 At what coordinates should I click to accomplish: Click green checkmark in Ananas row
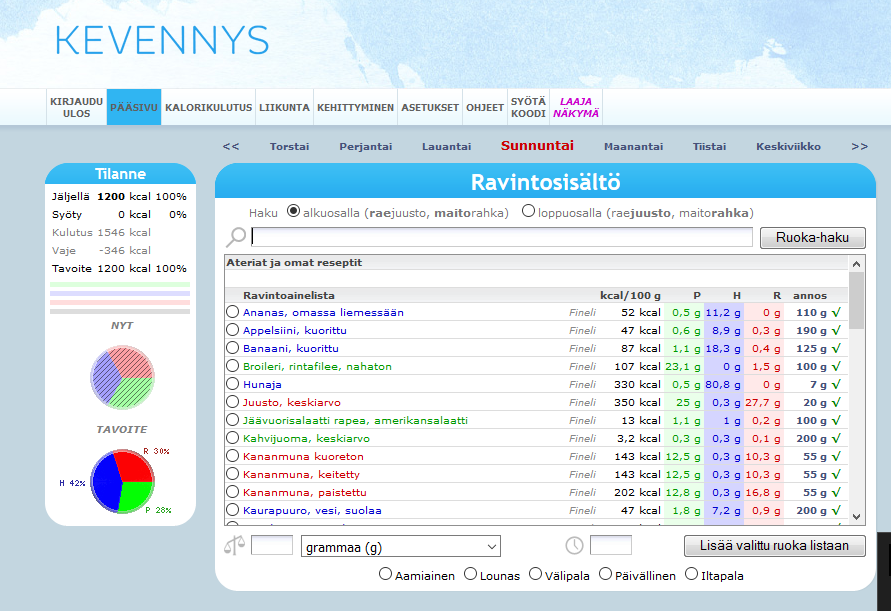click(x=836, y=312)
